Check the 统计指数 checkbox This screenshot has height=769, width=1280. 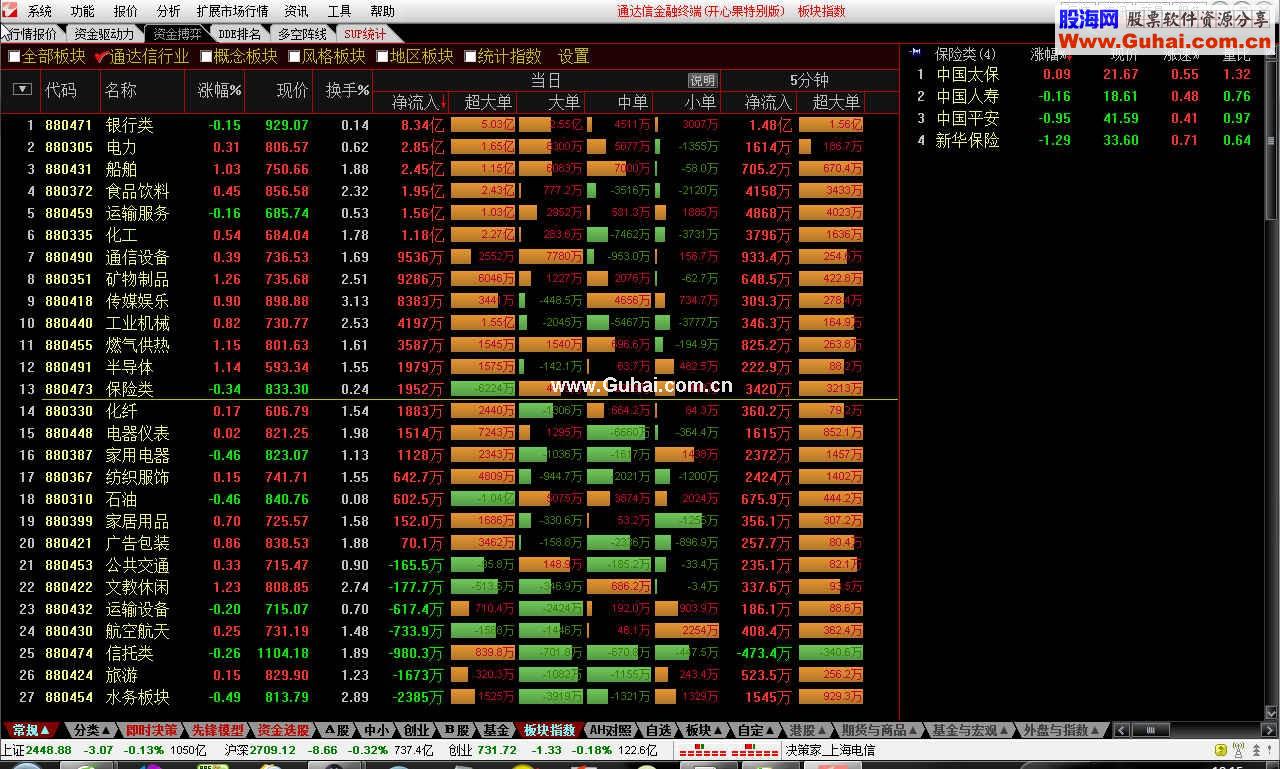pyautogui.click(x=470, y=56)
